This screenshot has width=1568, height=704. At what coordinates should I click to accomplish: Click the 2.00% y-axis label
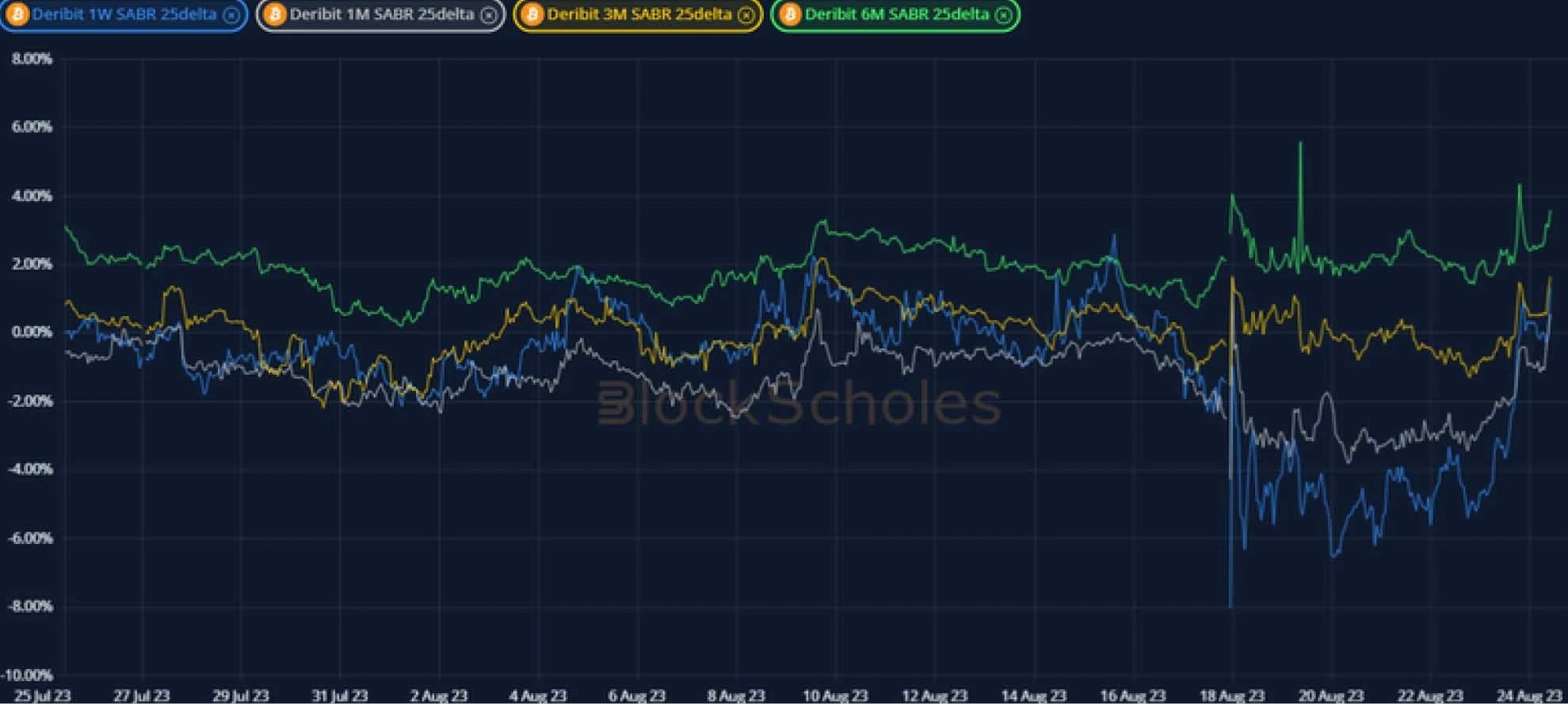[x=32, y=264]
